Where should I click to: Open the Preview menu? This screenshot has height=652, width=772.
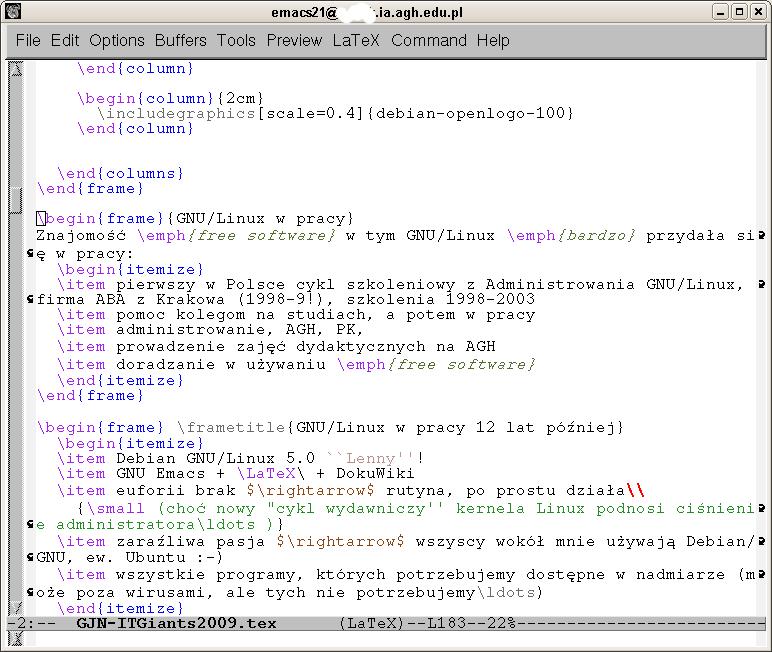pyautogui.click(x=294, y=40)
